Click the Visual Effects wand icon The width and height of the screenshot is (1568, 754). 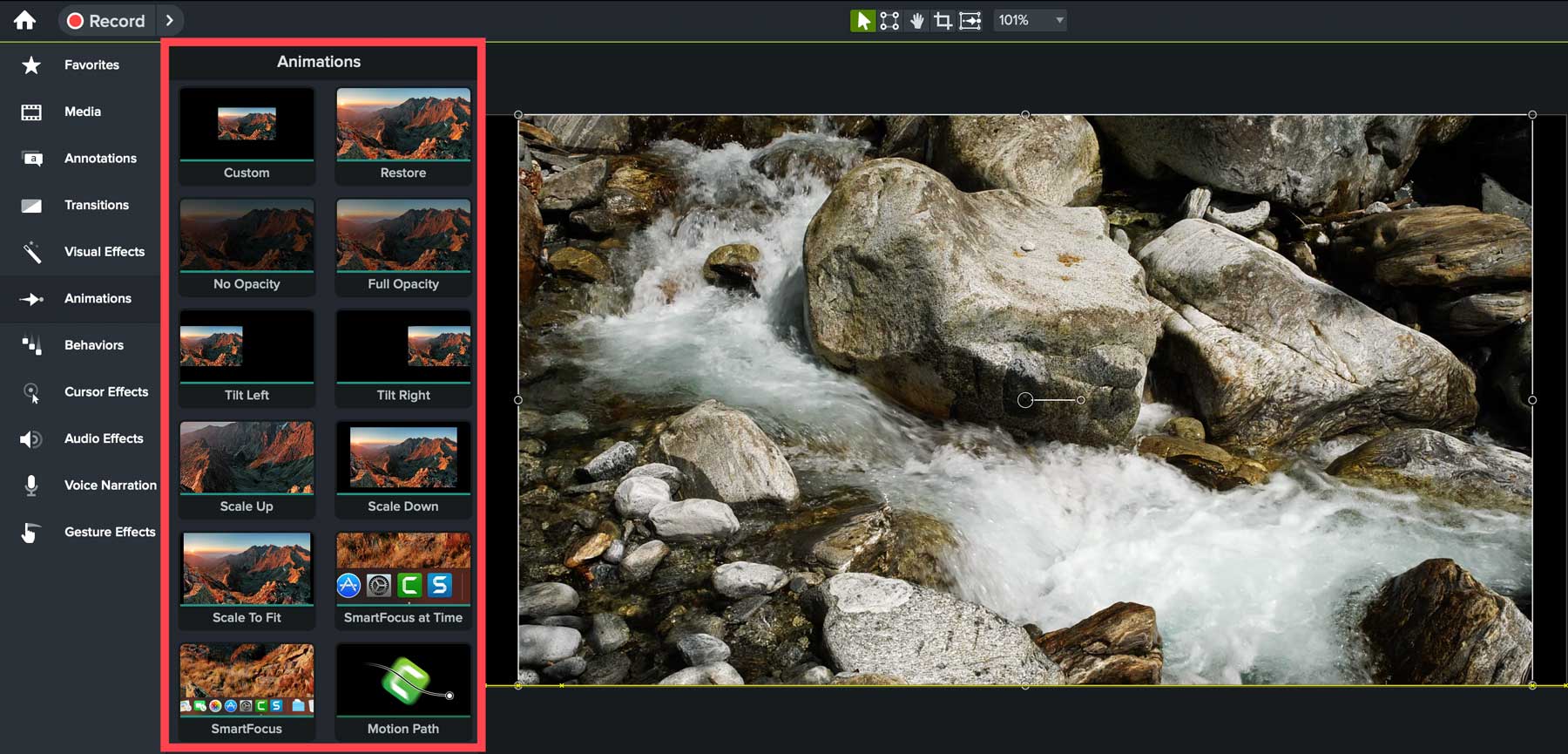click(31, 252)
